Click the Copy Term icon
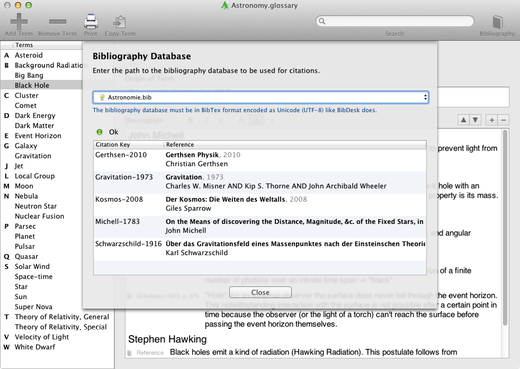The height and width of the screenshot is (369, 520). pyautogui.click(x=120, y=22)
